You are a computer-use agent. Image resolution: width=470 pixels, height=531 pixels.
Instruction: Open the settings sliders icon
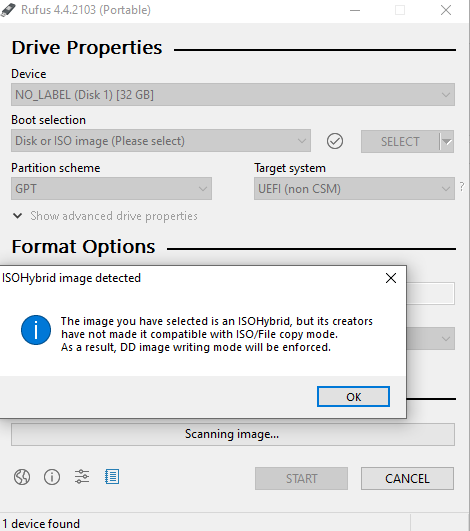pos(82,476)
